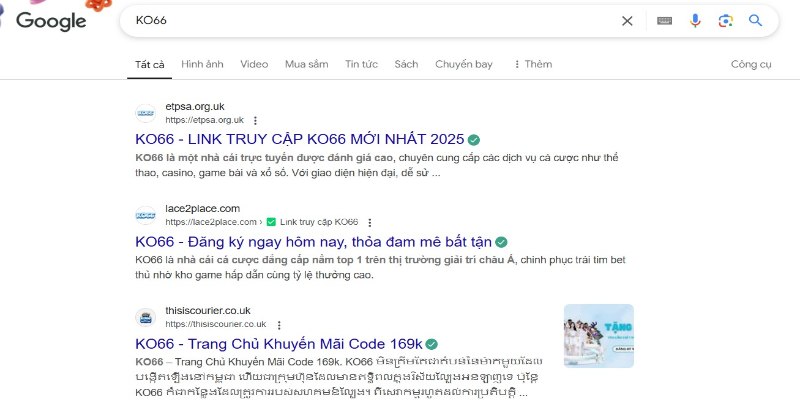Select the 'Tất cả' tab
Viewport: 800px width, 400px height.
[x=149, y=65]
